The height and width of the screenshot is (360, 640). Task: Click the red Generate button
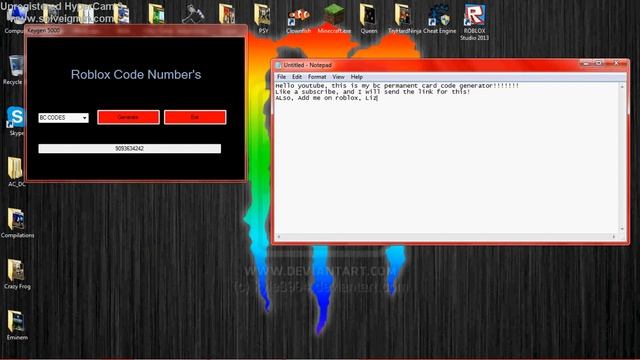[128, 117]
